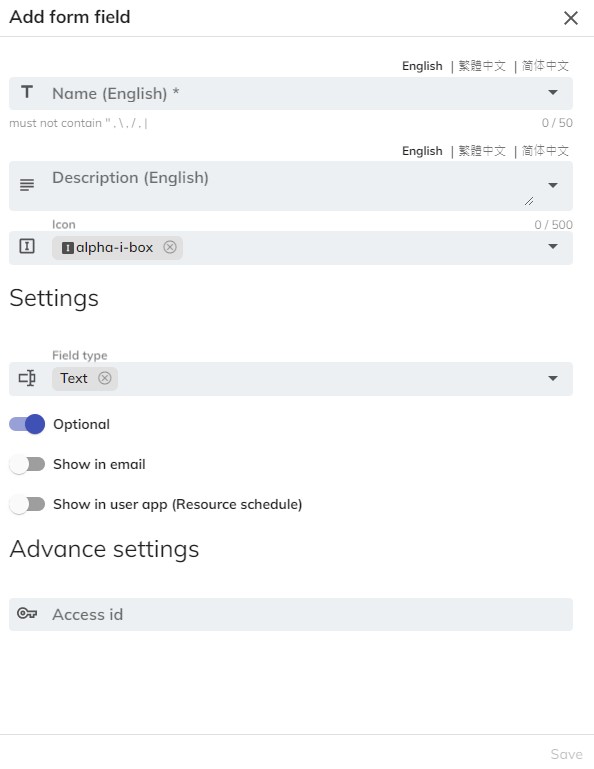Screen dimensions: 594x769
Task: Open the Field type dropdown arrow
Action: tap(553, 378)
